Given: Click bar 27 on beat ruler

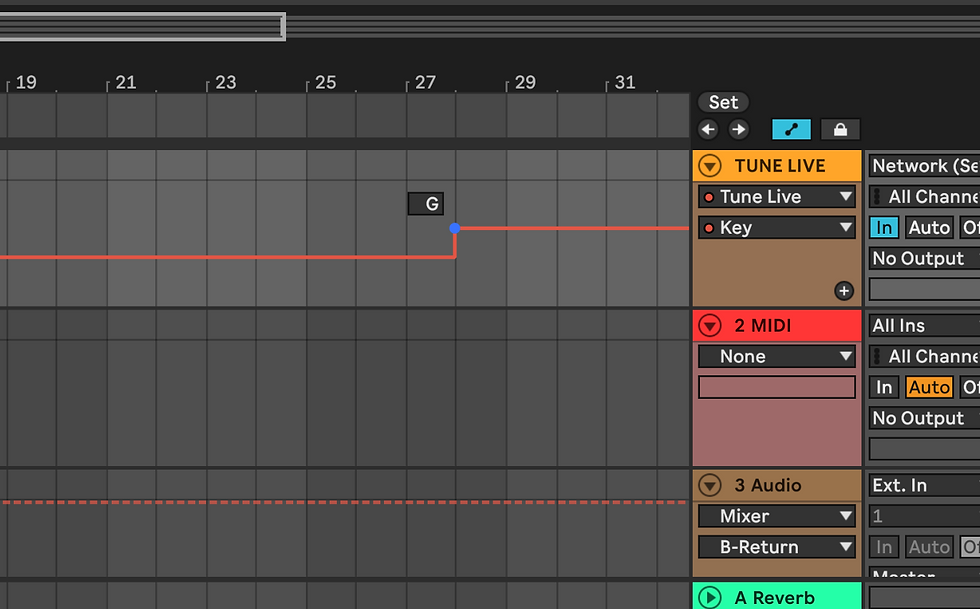Looking at the screenshot, I should pyautogui.click(x=425, y=83).
